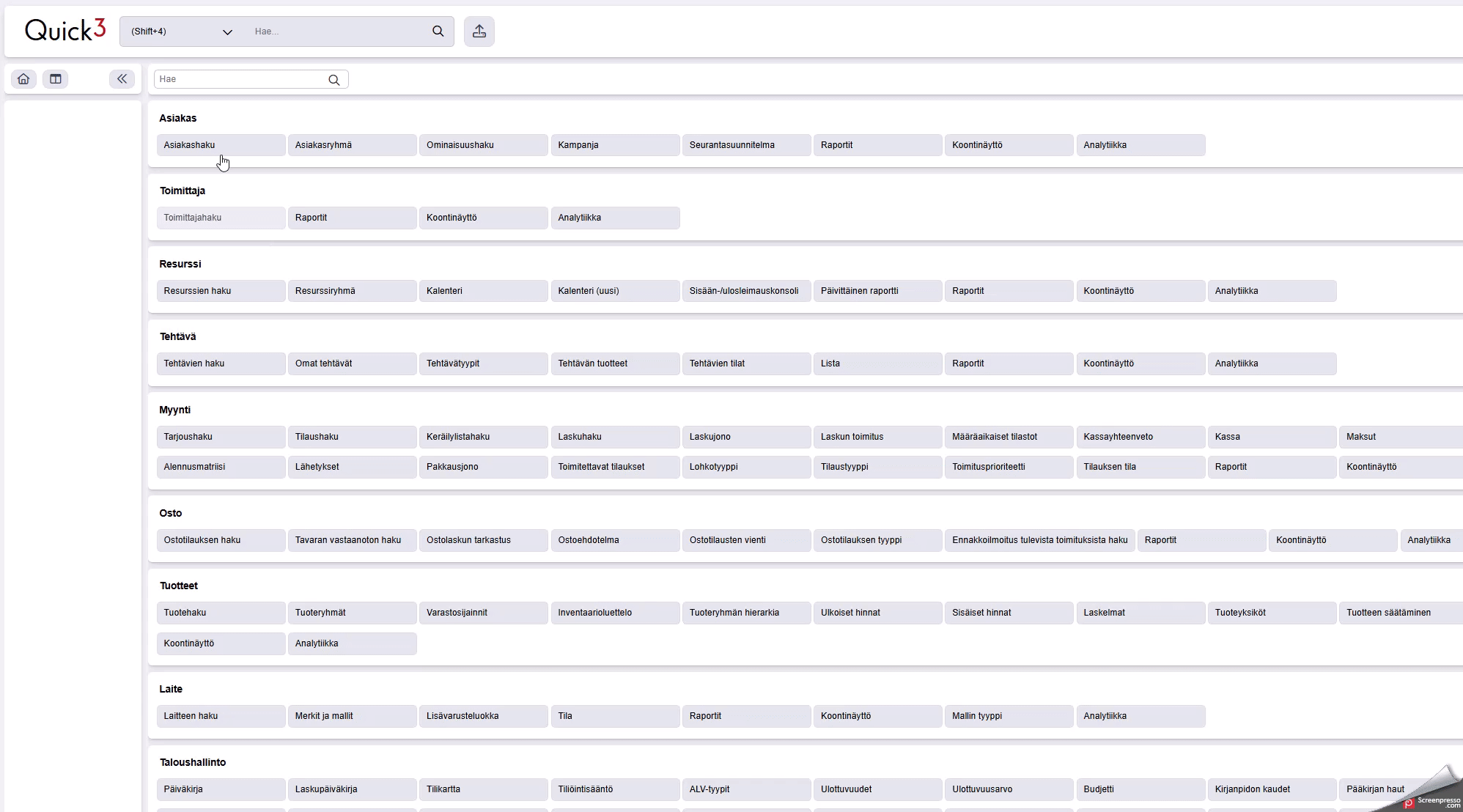
Task: Click the top Hae... search field
Action: click(337, 32)
